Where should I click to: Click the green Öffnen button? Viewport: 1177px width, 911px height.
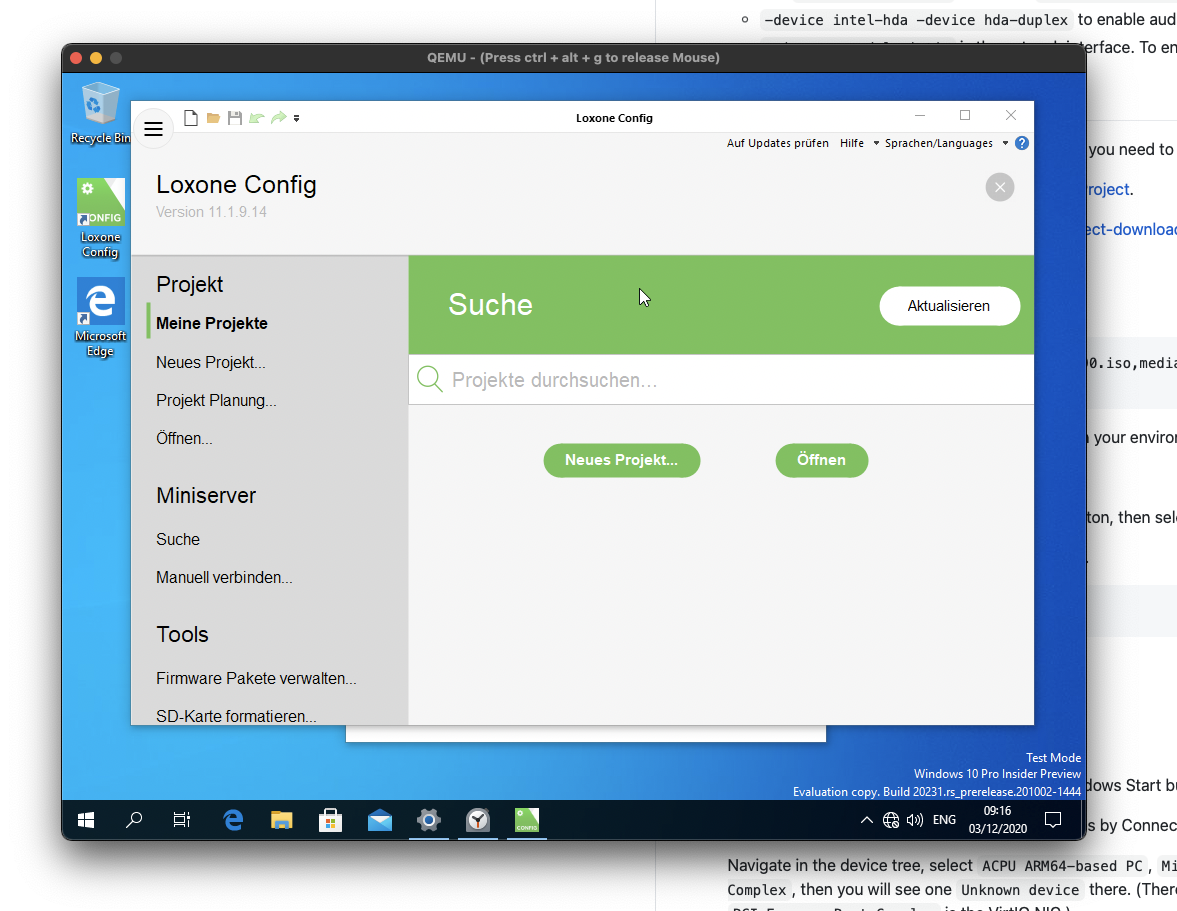tap(822, 460)
